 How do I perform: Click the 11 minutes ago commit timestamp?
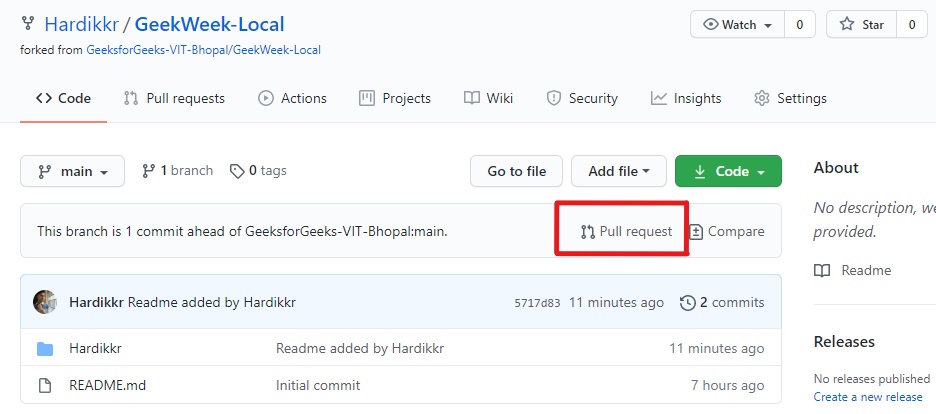616,302
